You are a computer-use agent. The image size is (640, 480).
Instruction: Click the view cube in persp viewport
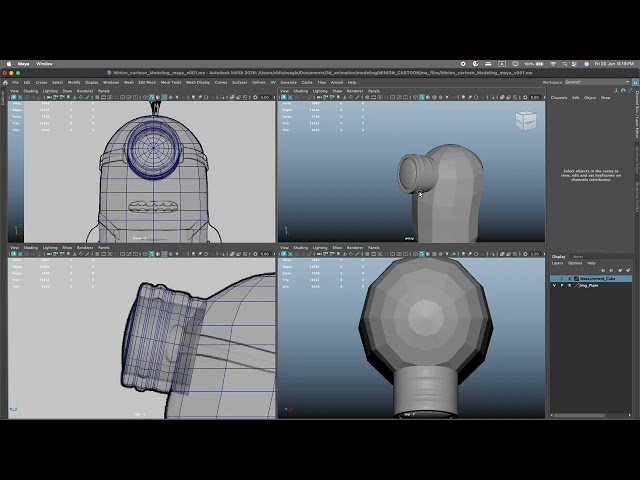click(x=526, y=121)
